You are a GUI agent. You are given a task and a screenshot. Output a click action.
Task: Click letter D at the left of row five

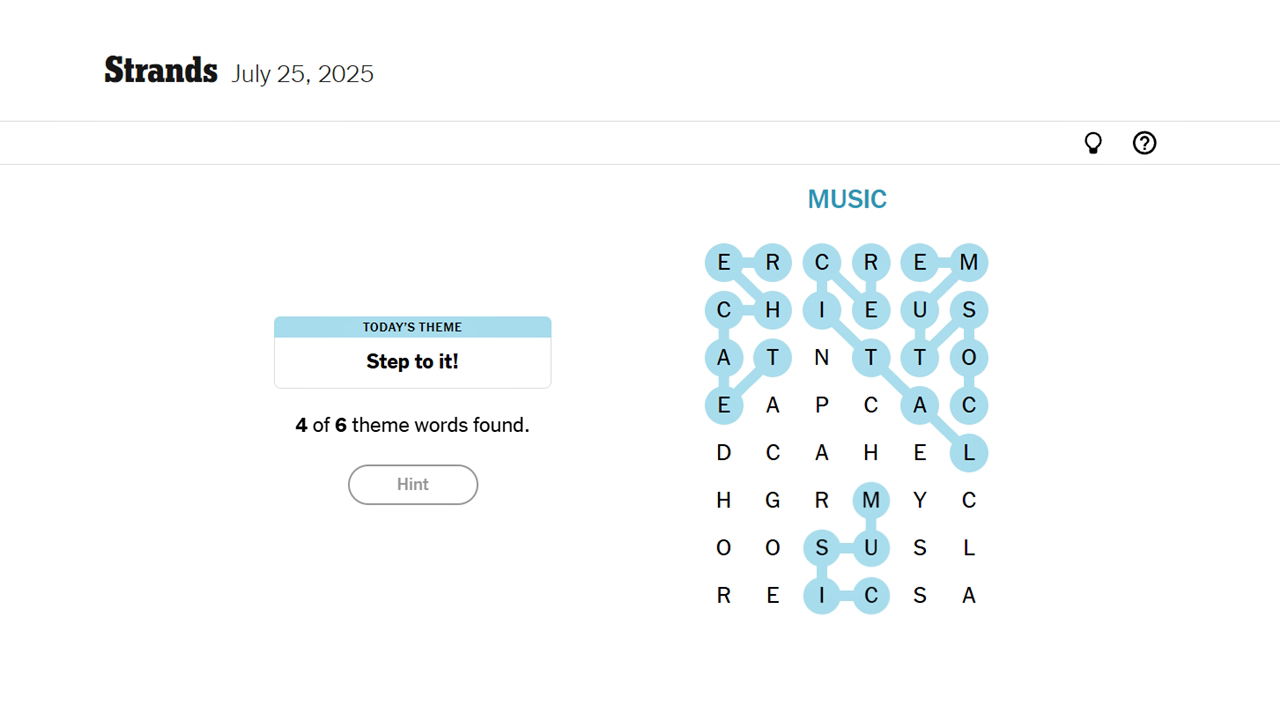pyautogui.click(x=724, y=452)
